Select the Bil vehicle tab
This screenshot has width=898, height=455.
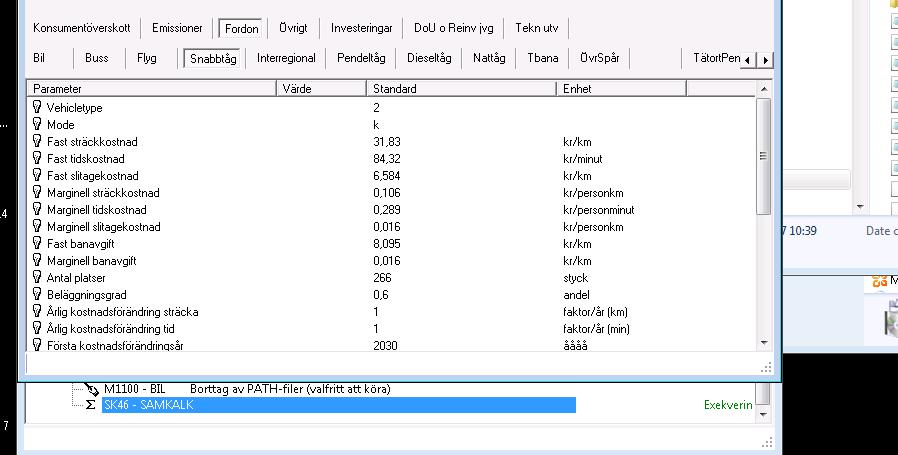39,58
